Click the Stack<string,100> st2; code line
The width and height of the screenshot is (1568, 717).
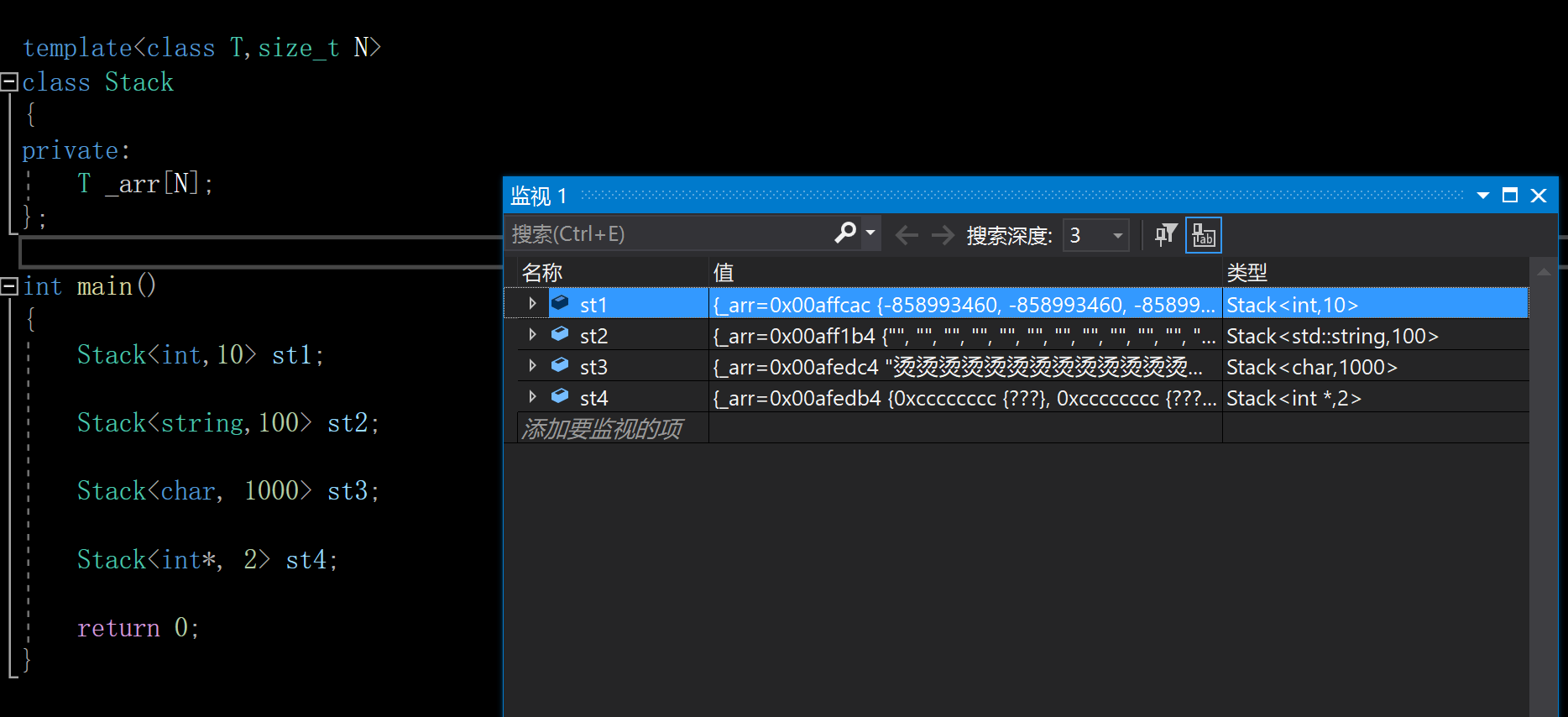pos(227,422)
